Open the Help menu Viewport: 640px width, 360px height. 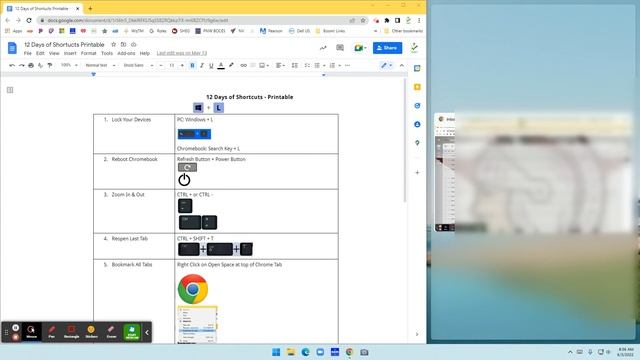coord(144,53)
